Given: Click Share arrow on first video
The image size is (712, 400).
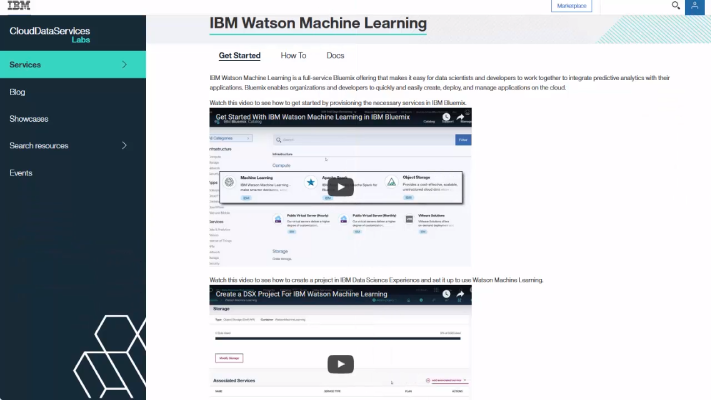Looking at the screenshot, I should click(460, 117).
